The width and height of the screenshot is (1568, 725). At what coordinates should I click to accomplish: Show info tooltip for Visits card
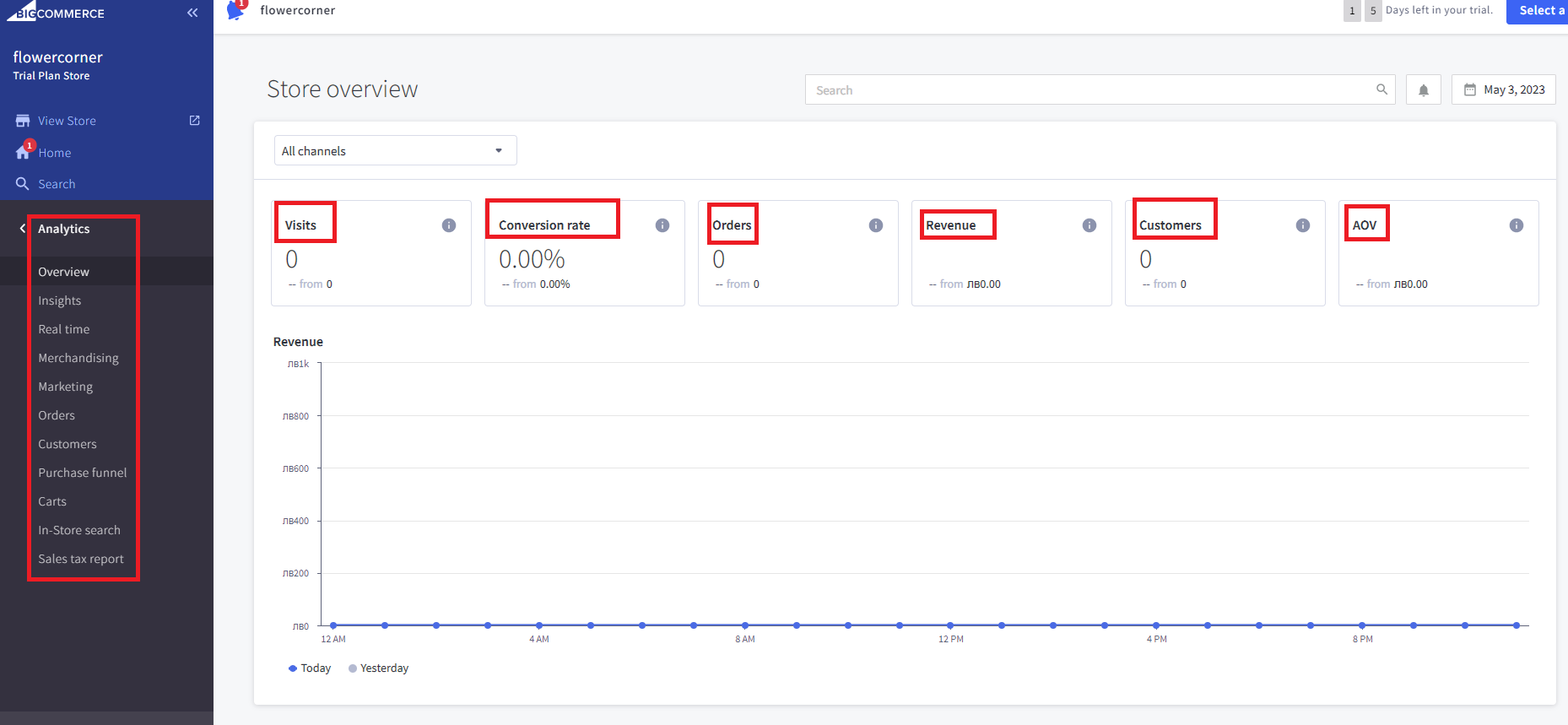pos(449,225)
